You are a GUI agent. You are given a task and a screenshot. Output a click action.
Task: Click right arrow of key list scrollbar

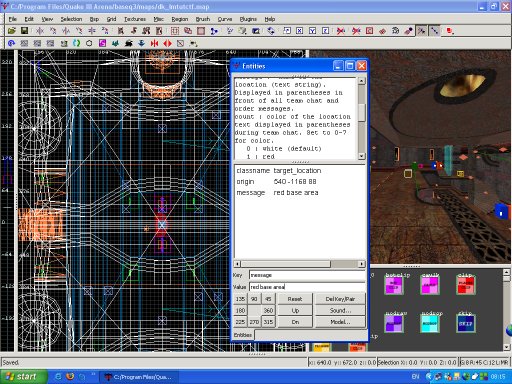[x=362, y=264]
